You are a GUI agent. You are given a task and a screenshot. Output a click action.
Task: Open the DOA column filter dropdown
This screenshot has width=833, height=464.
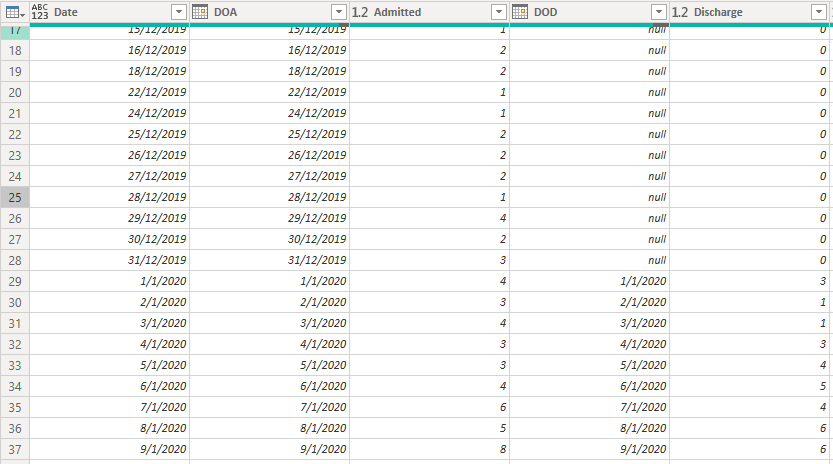339,12
